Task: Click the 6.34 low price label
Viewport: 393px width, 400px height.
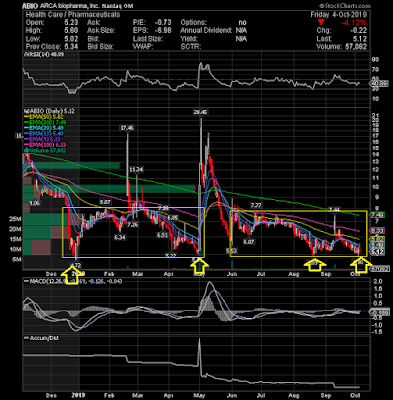Action: (119, 238)
